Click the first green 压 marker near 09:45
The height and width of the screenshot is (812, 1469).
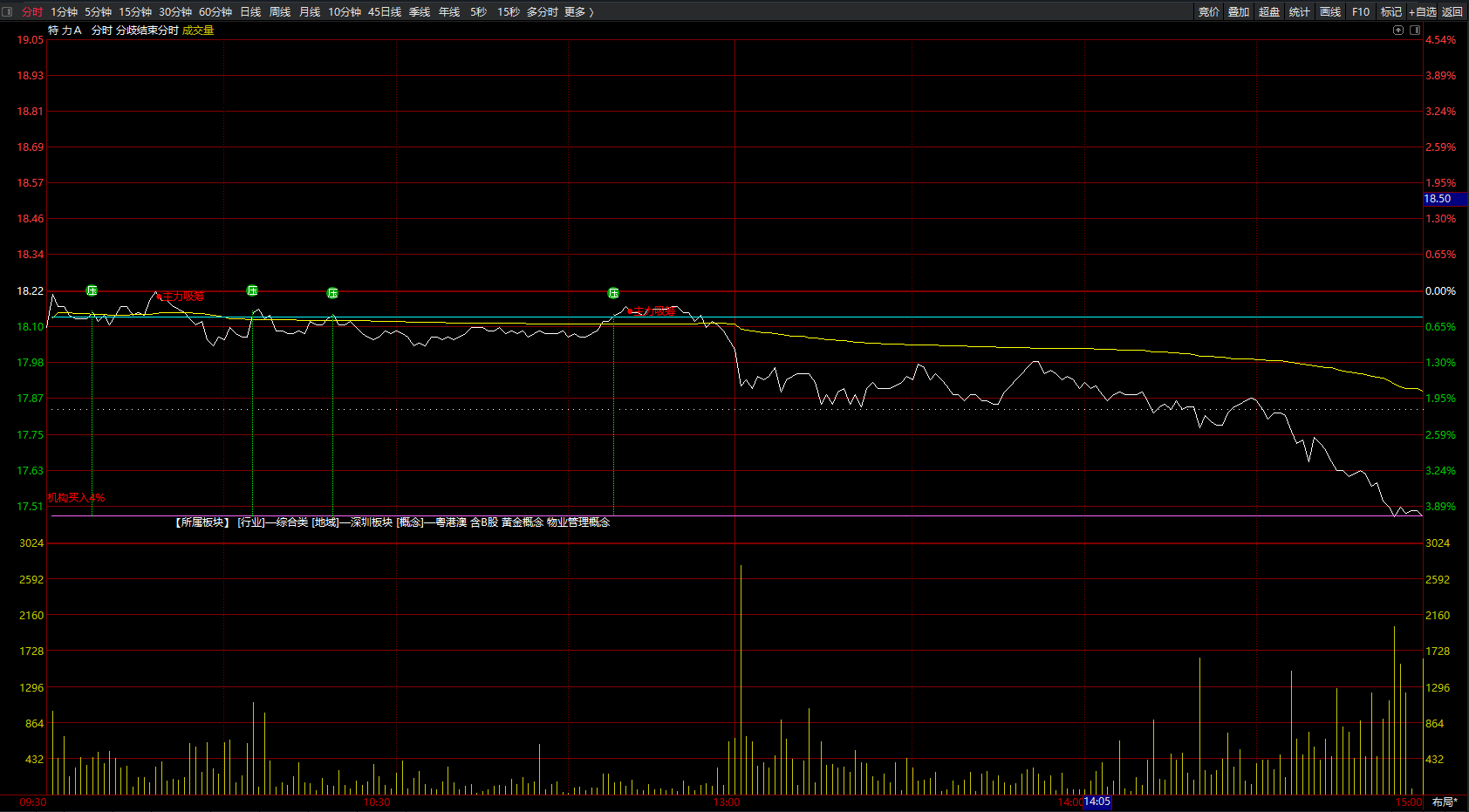pyautogui.click(x=92, y=290)
